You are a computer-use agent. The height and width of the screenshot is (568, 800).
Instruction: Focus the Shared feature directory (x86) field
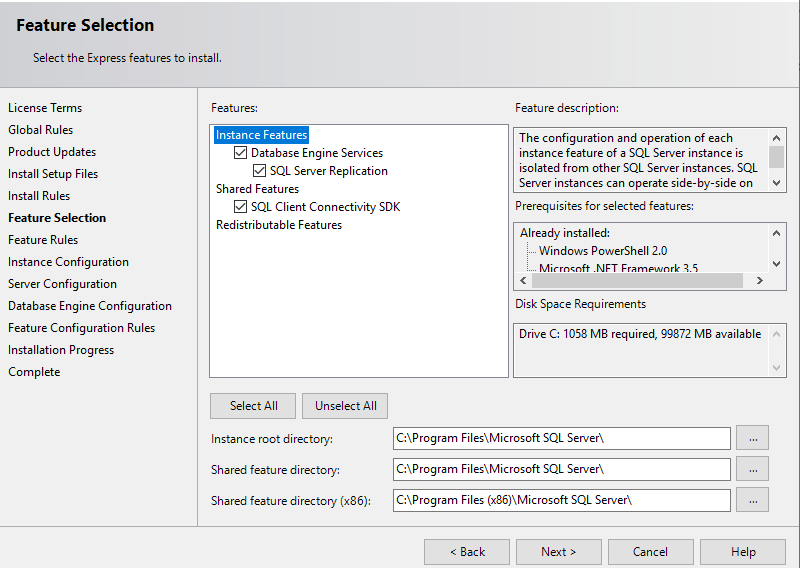coord(562,500)
